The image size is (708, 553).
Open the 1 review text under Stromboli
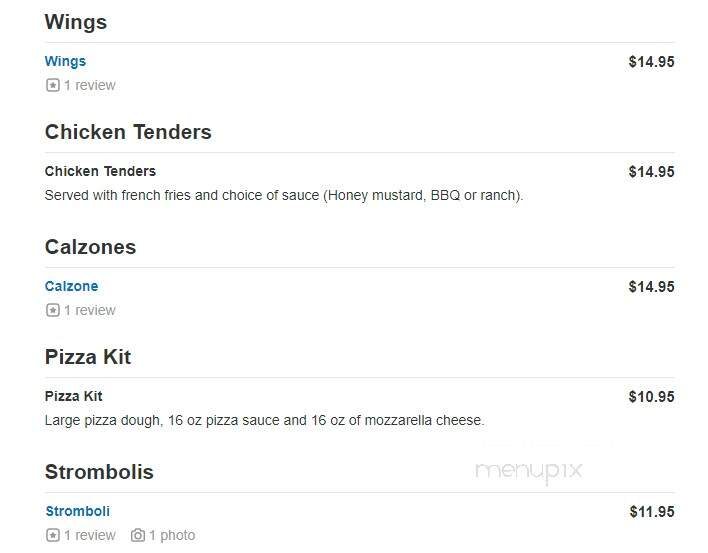coord(90,535)
